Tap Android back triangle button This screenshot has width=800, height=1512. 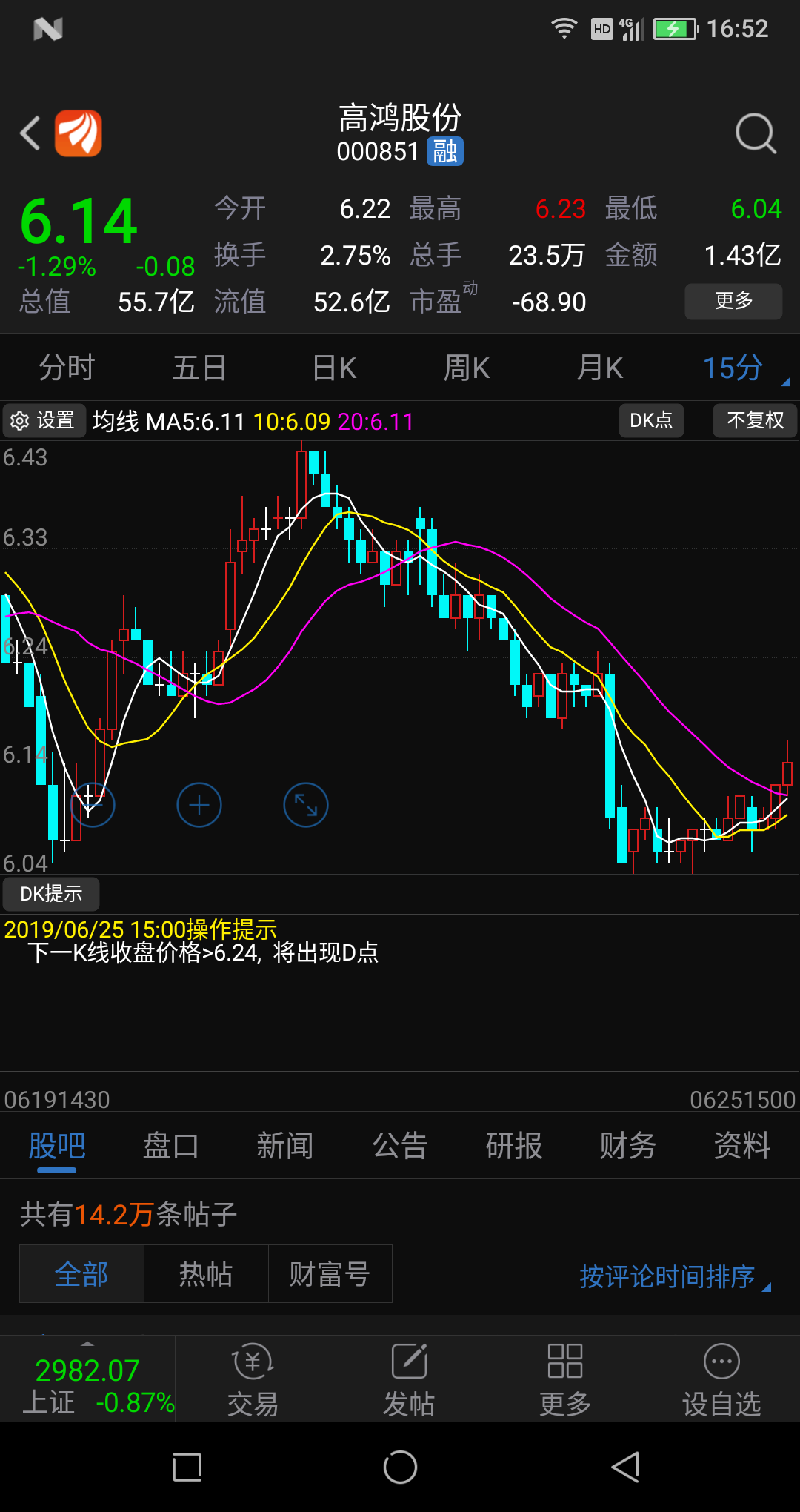tap(626, 1468)
